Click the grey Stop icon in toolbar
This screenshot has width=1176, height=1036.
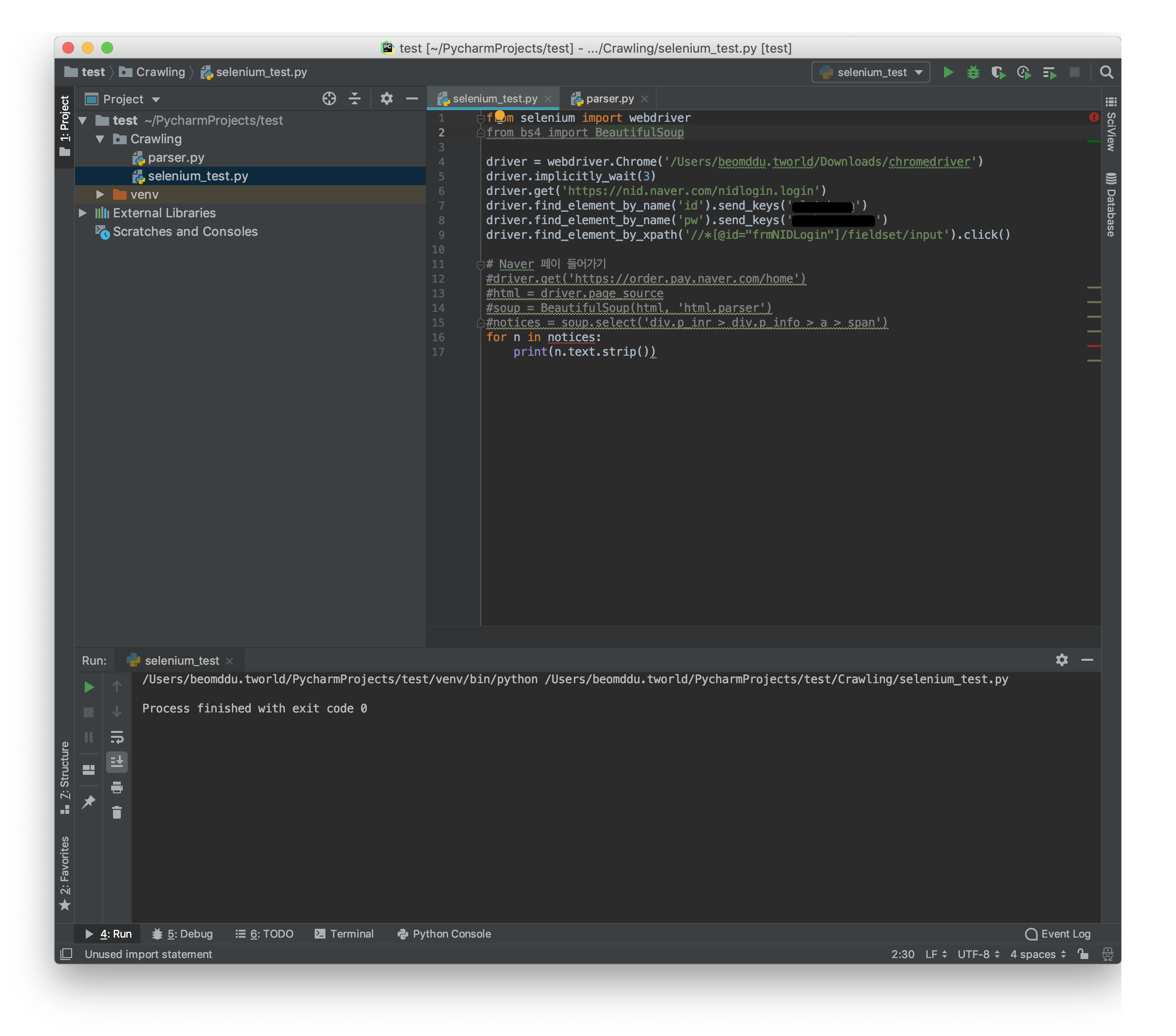pyautogui.click(x=1074, y=72)
